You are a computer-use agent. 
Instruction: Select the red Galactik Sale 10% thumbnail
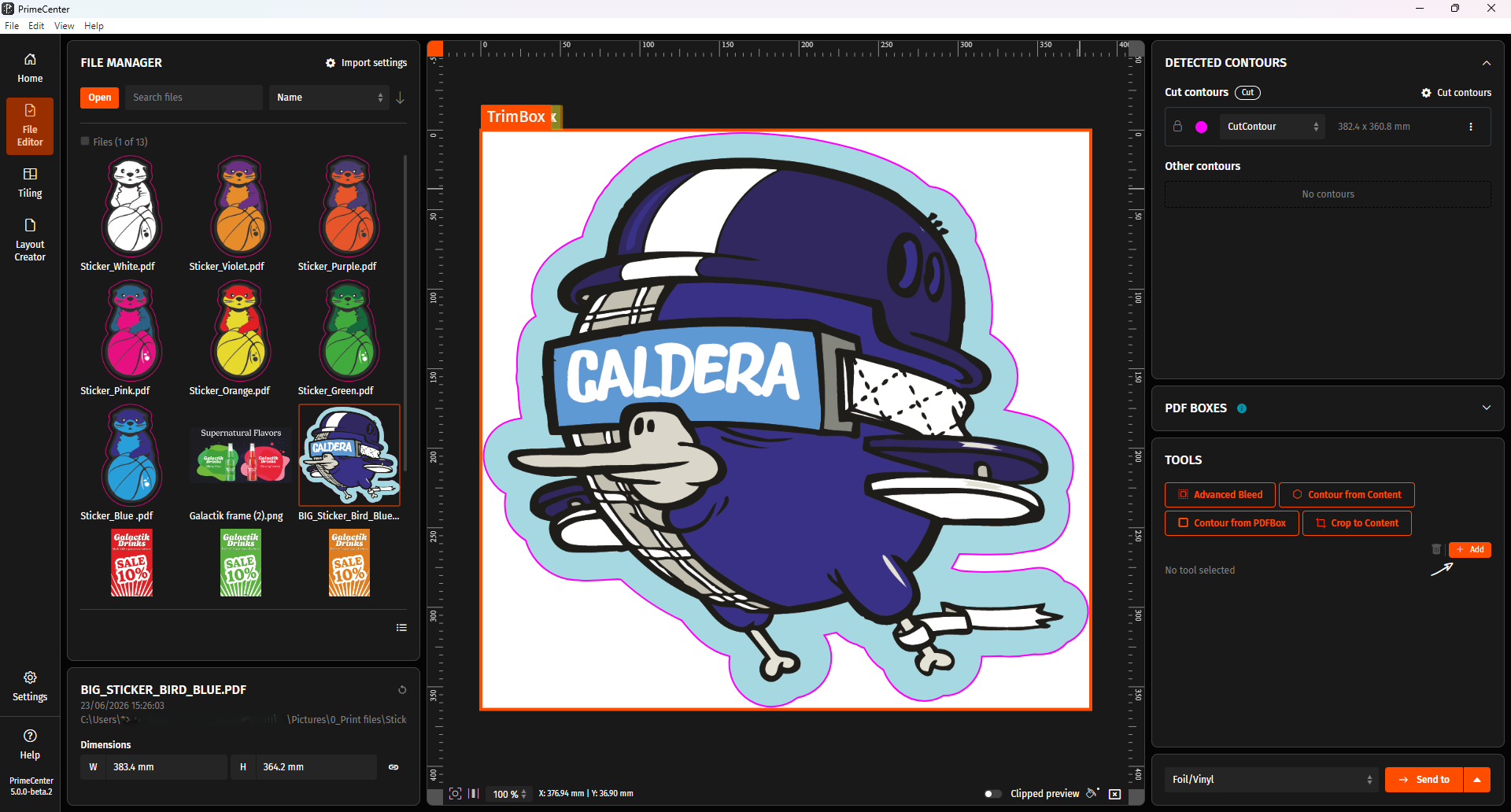point(131,563)
